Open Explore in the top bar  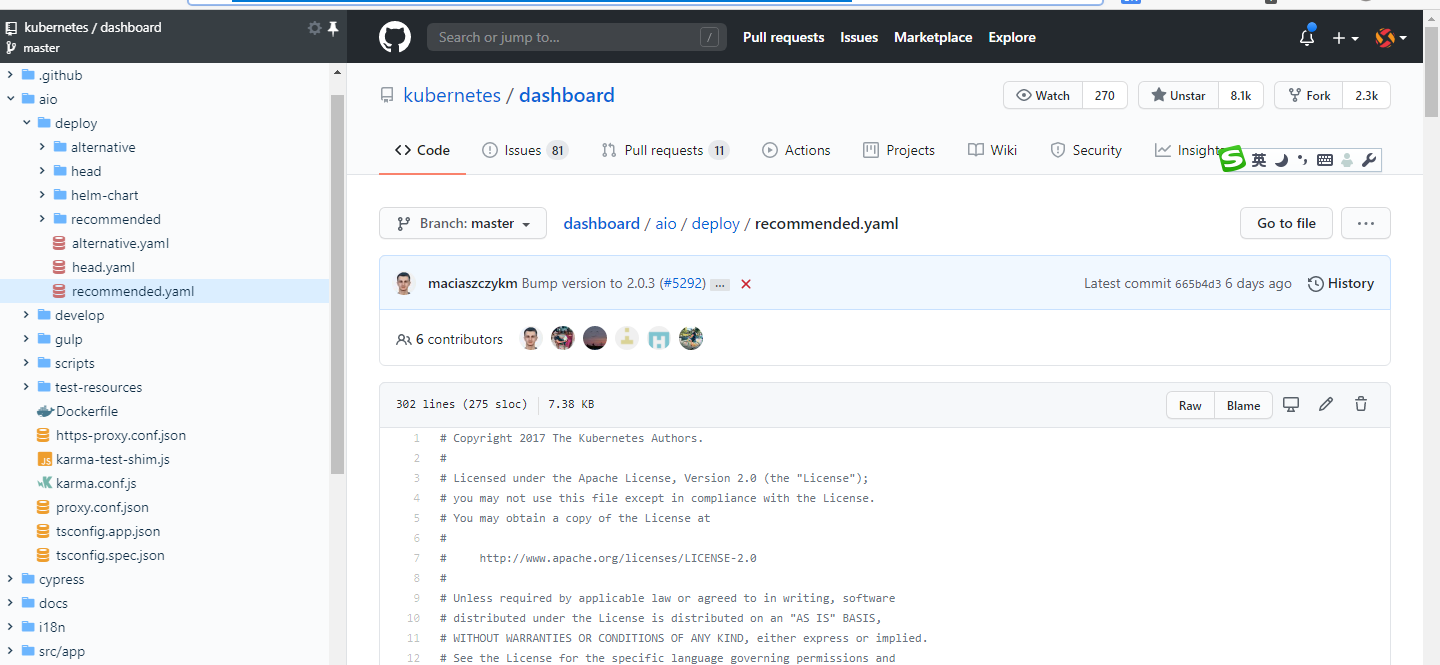point(1012,37)
